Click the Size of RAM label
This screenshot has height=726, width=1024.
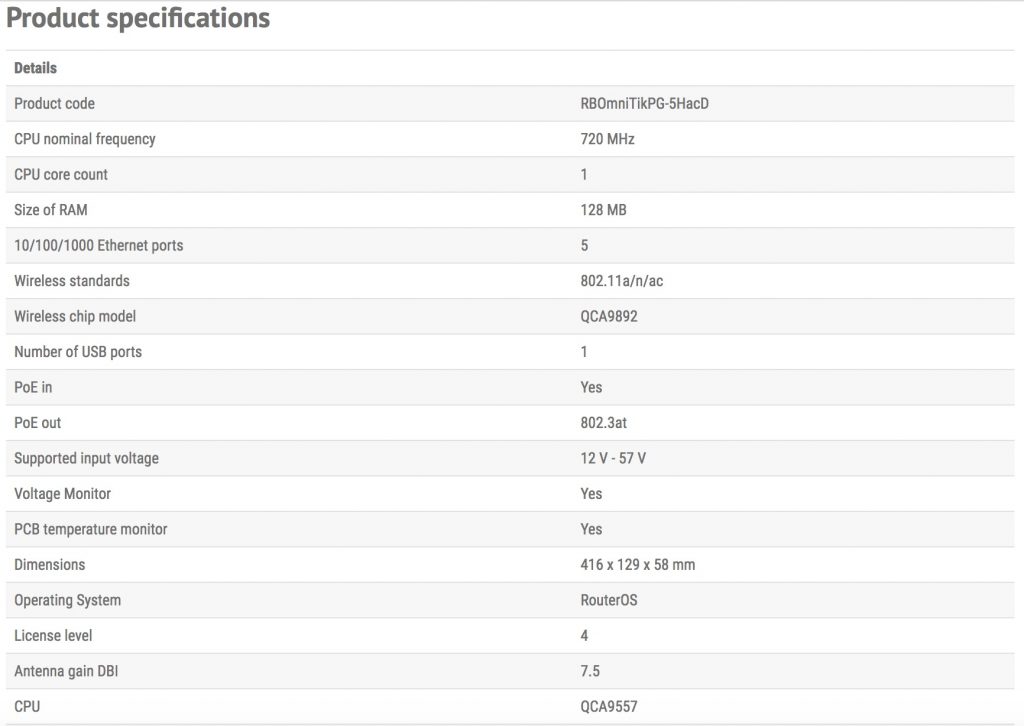(x=51, y=210)
